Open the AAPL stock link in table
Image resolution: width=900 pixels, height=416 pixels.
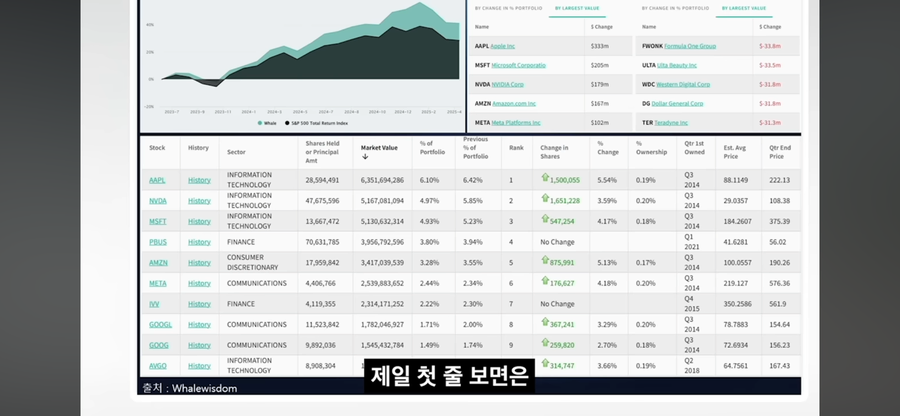tap(157, 180)
